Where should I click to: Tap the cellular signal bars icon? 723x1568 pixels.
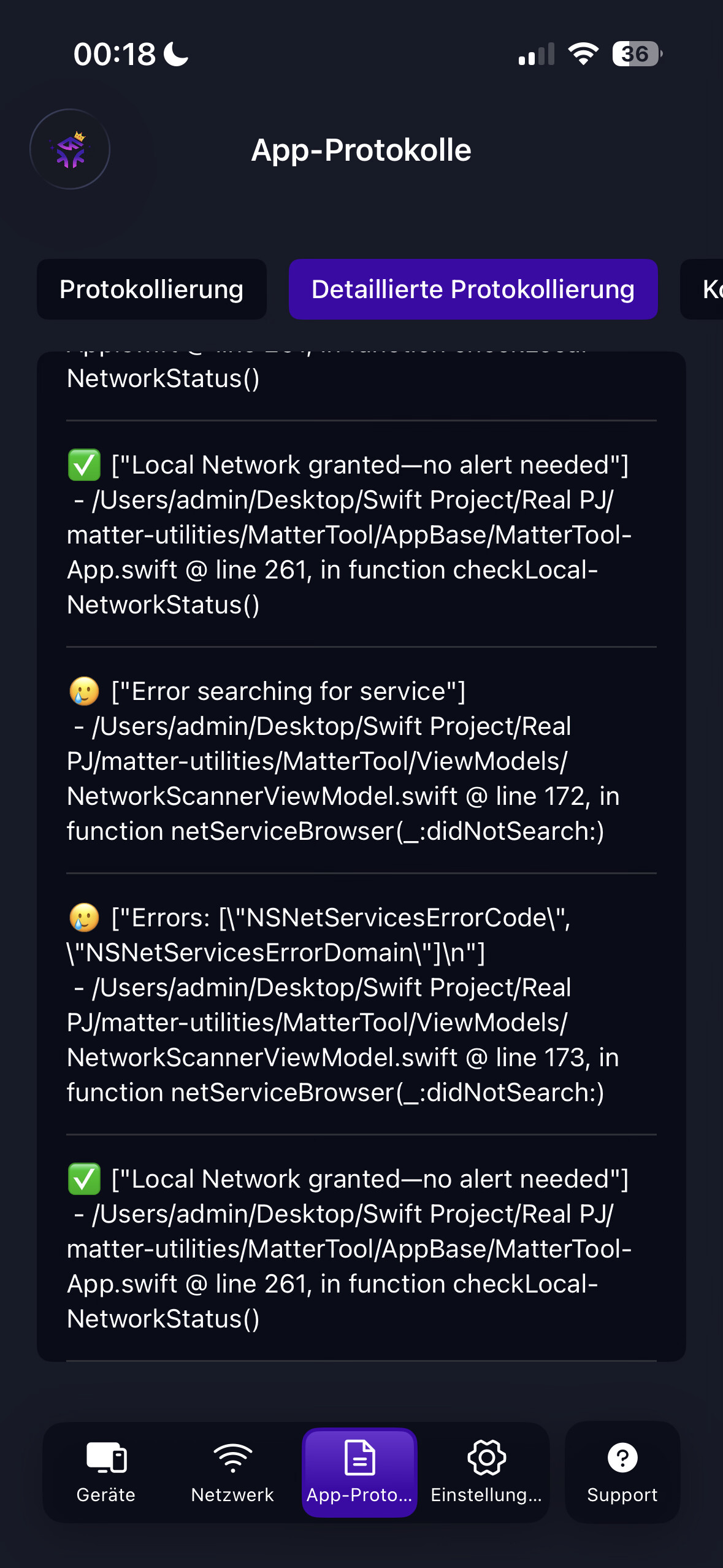point(536,54)
